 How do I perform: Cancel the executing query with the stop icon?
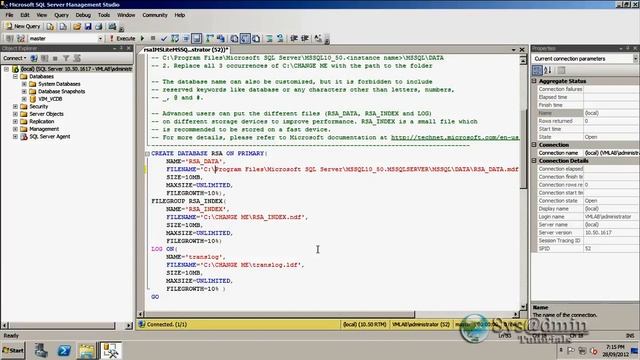pyautogui.click(x=153, y=38)
